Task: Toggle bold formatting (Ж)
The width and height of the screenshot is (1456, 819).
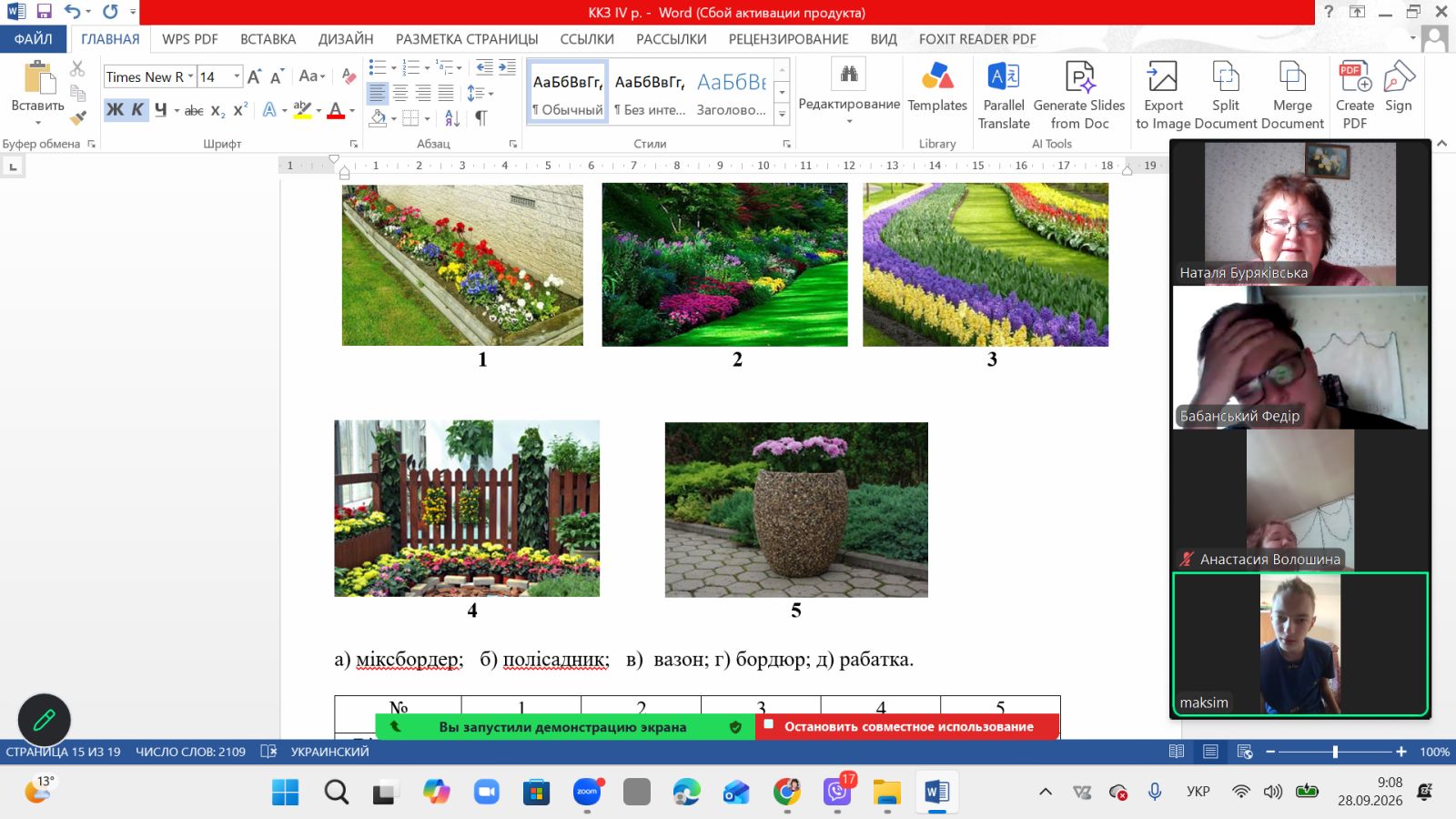Action: pyautogui.click(x=115, y=110)
